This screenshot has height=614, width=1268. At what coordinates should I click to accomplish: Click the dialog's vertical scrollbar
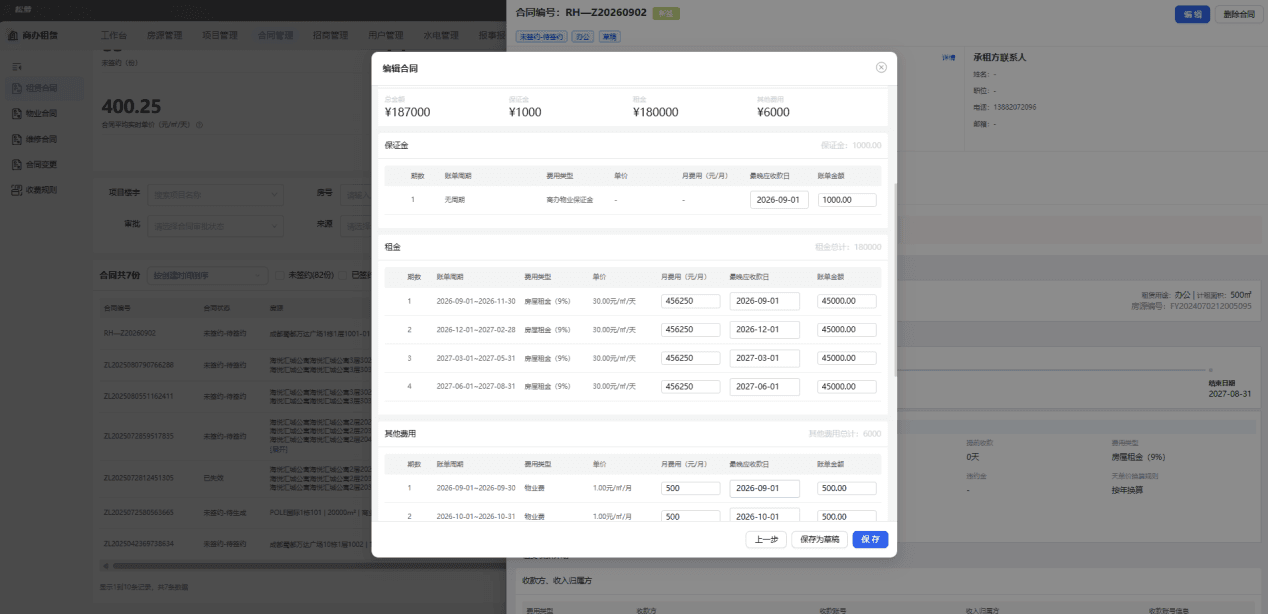coord(894,278)
